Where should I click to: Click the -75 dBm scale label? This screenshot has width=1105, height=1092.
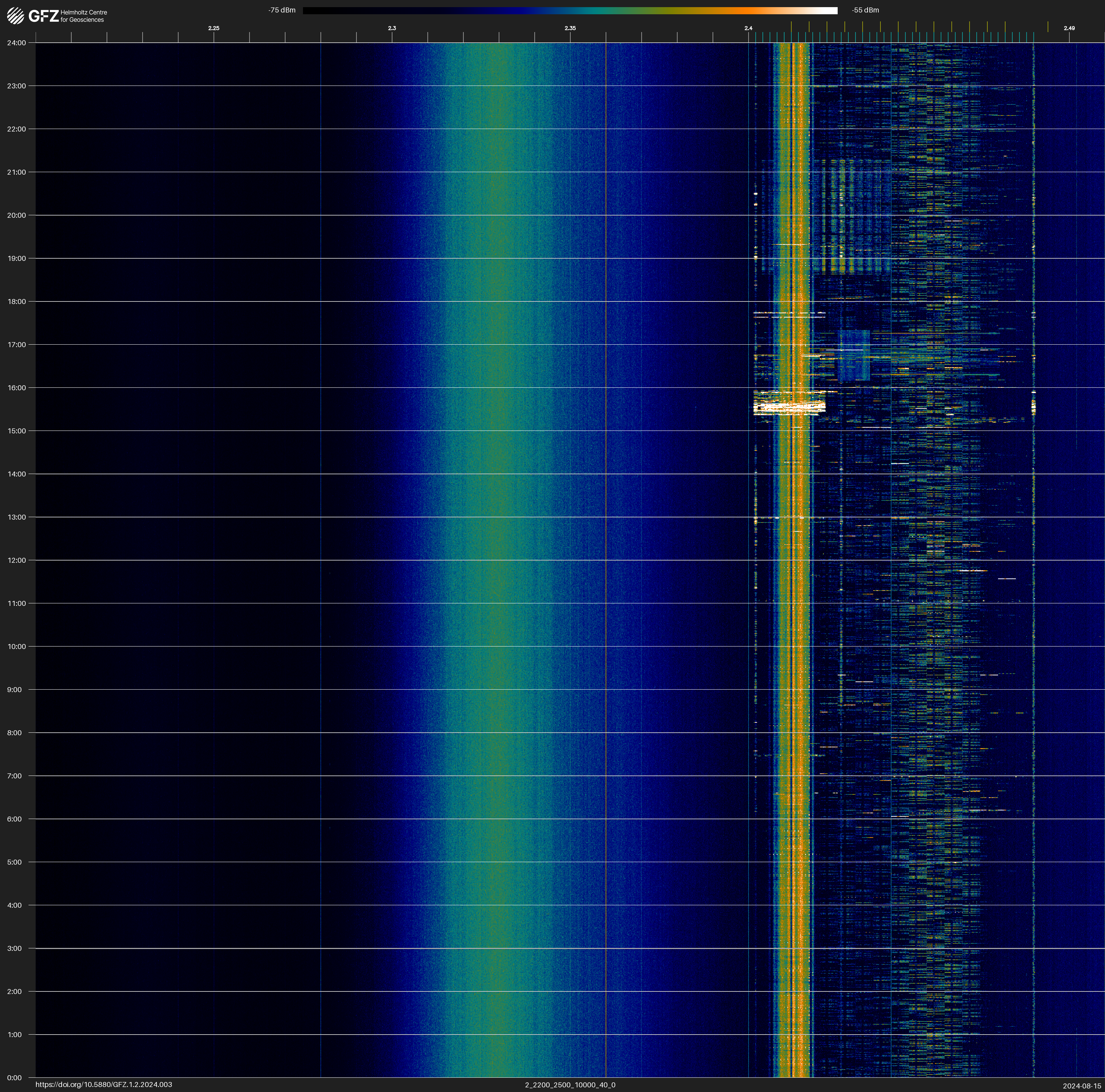[282, 10]
